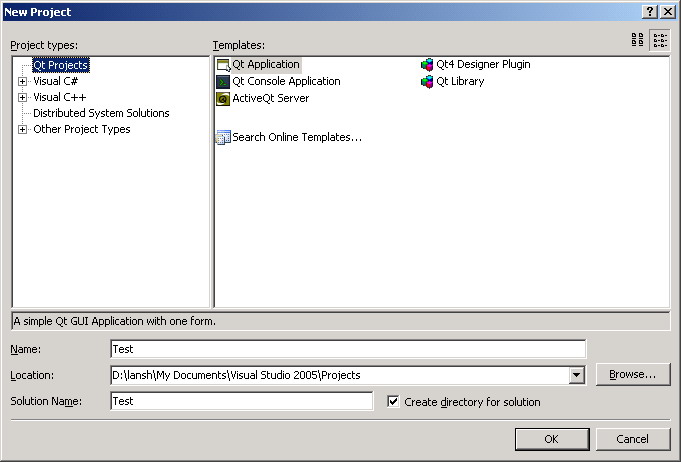Viewport: 681px width, 462px height.
Task: Click the Qt Library template icon
Action: pyautogui.click(x=427, y=82)
